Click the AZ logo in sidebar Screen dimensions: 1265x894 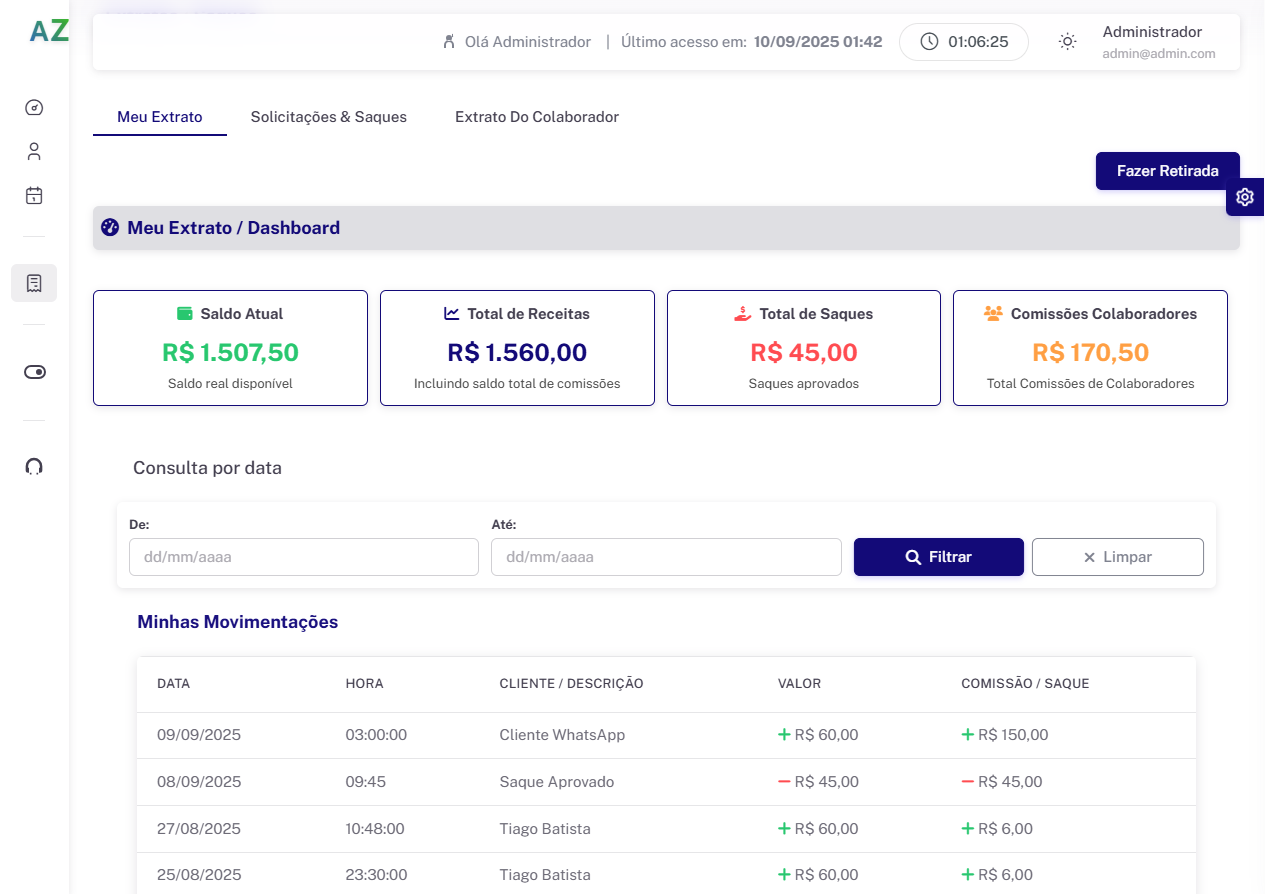click(x=49, y=31)
